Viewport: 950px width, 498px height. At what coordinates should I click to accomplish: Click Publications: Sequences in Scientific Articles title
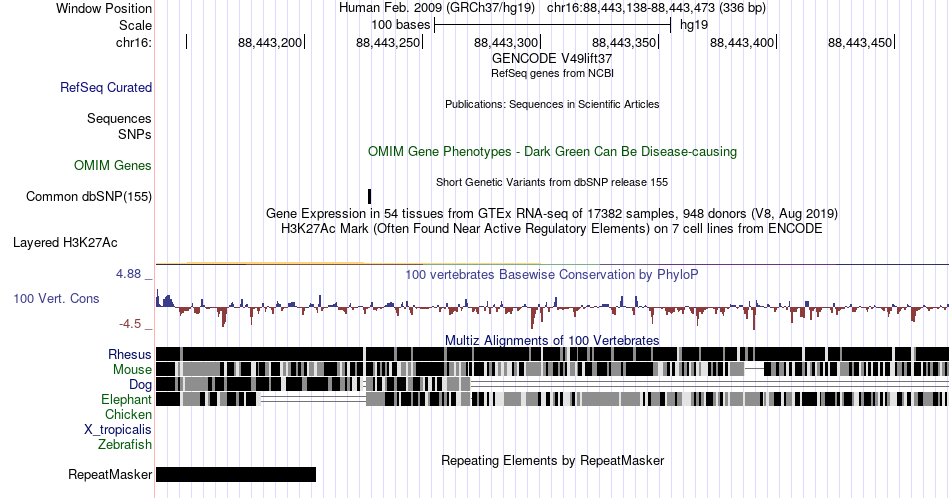pos(552,104)
